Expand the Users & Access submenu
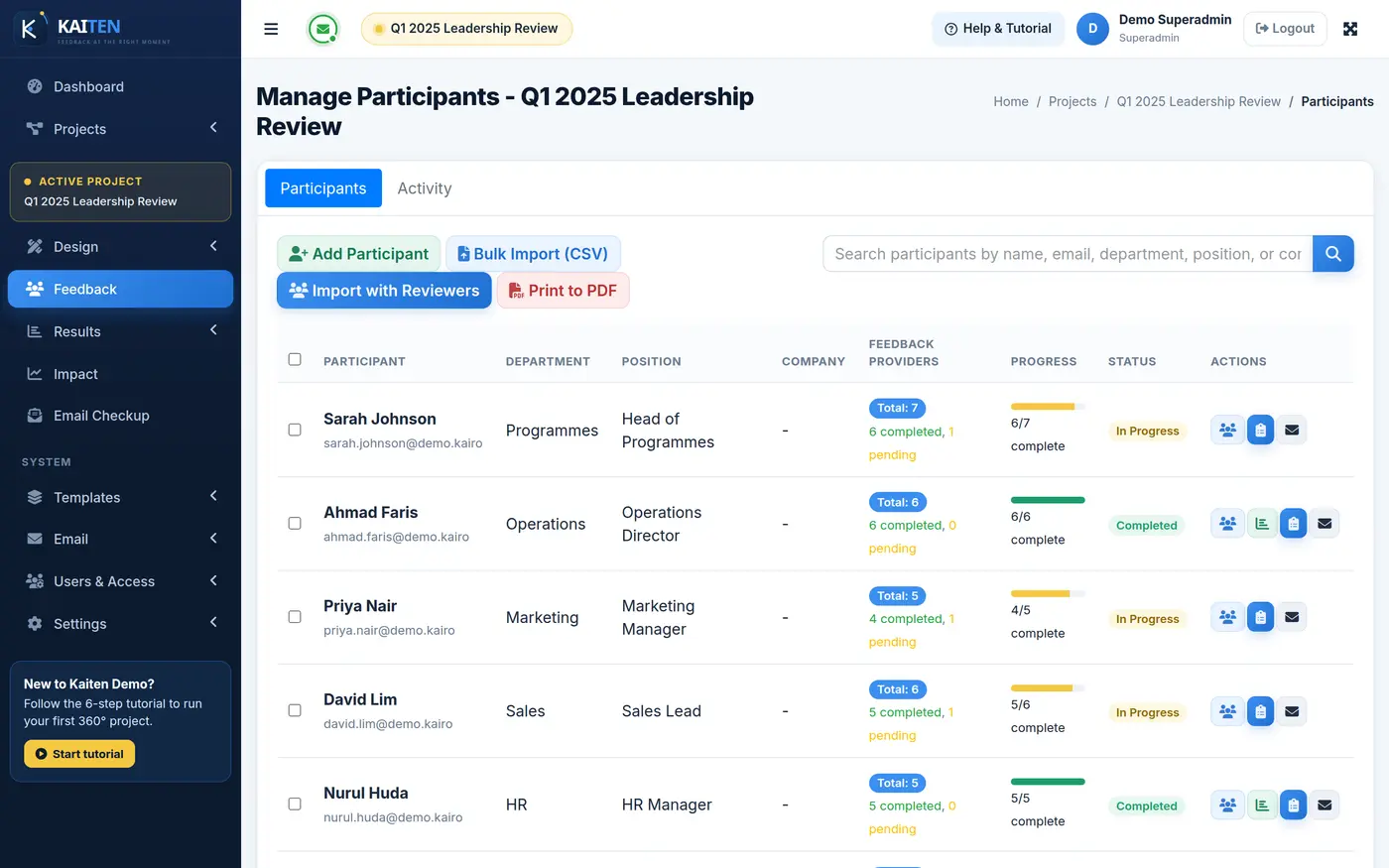 [120, 581]
